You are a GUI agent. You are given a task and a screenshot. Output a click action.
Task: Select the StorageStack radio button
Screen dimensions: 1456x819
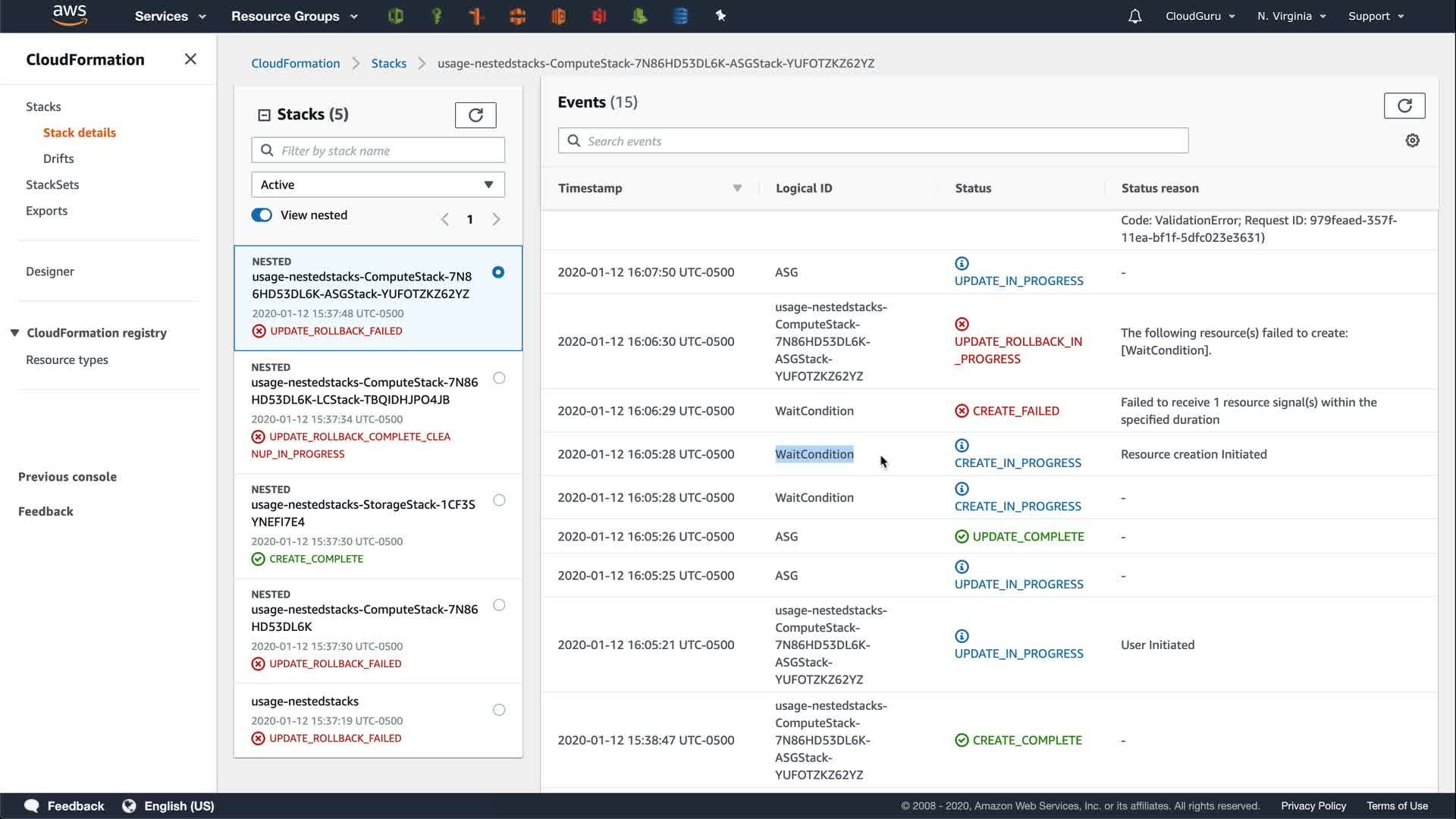coord(499,500)
